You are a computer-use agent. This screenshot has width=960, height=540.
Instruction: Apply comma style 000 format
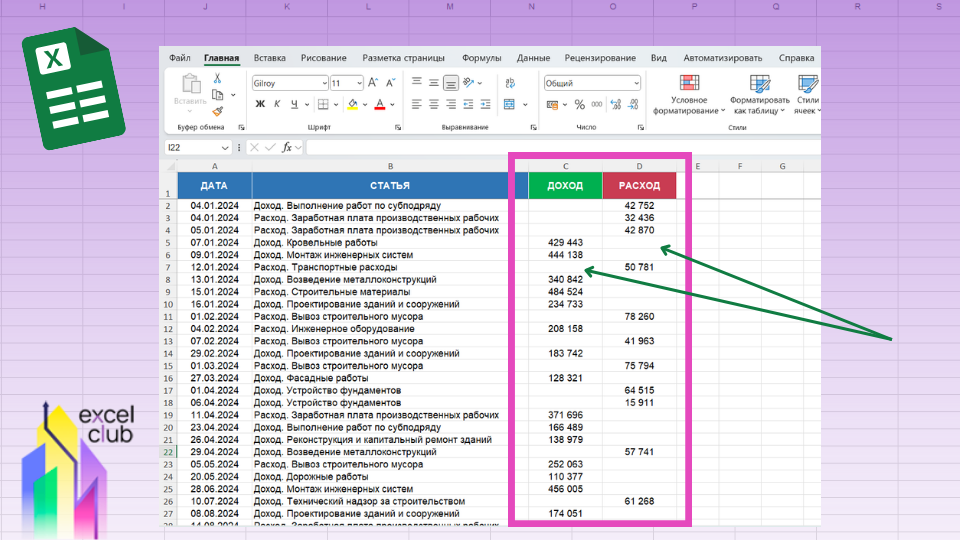click(x=597, y=105)
